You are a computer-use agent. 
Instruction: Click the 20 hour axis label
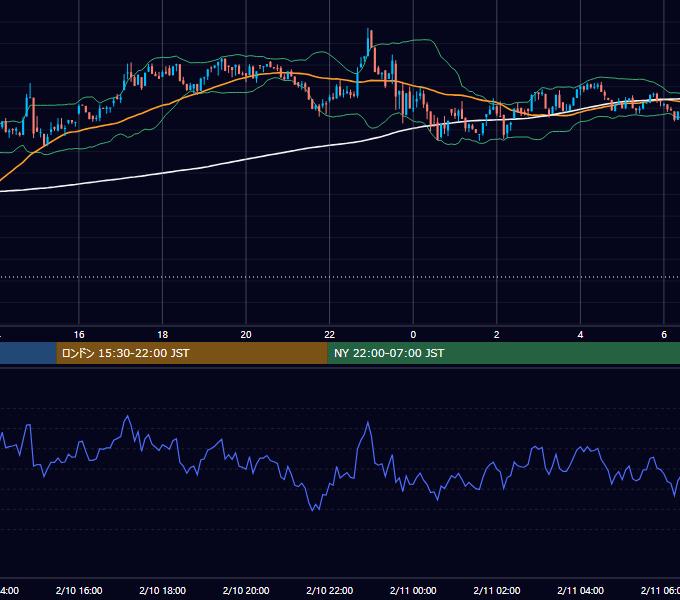click(x=246, y=335)
